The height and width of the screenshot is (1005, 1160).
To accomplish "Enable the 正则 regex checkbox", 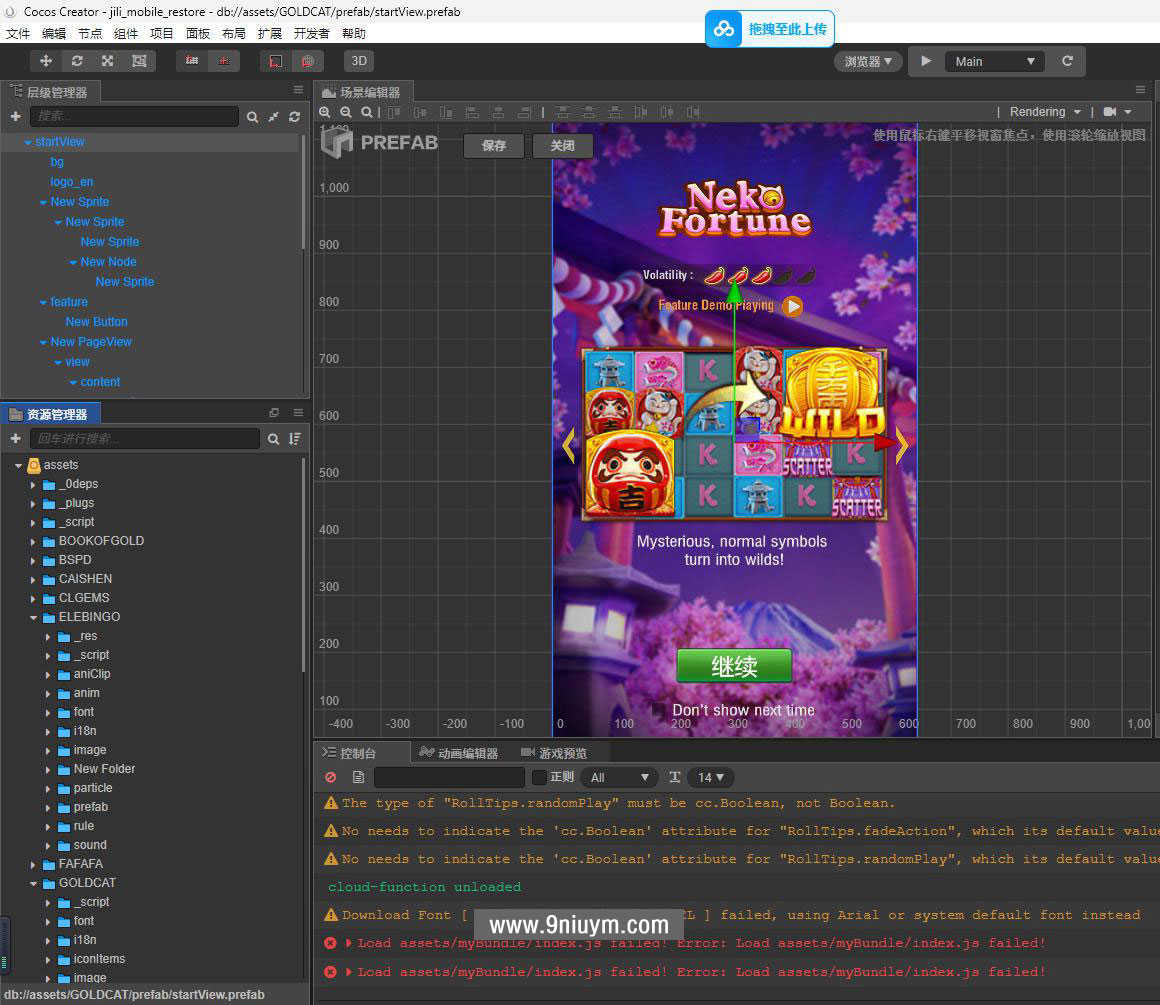I will 539,777.
